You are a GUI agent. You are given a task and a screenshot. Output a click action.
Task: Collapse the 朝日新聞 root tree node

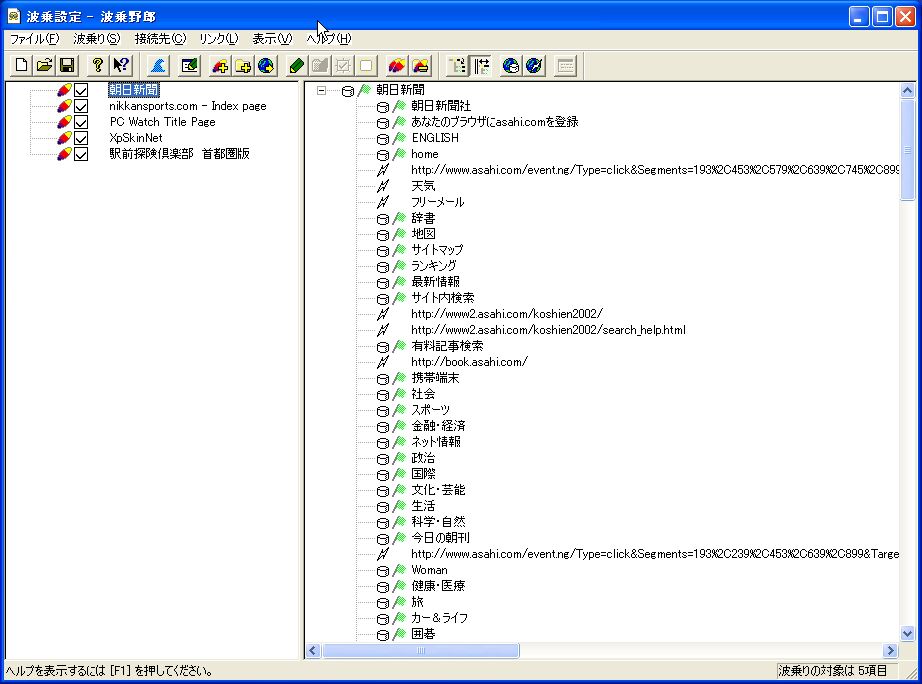point(321,91)
